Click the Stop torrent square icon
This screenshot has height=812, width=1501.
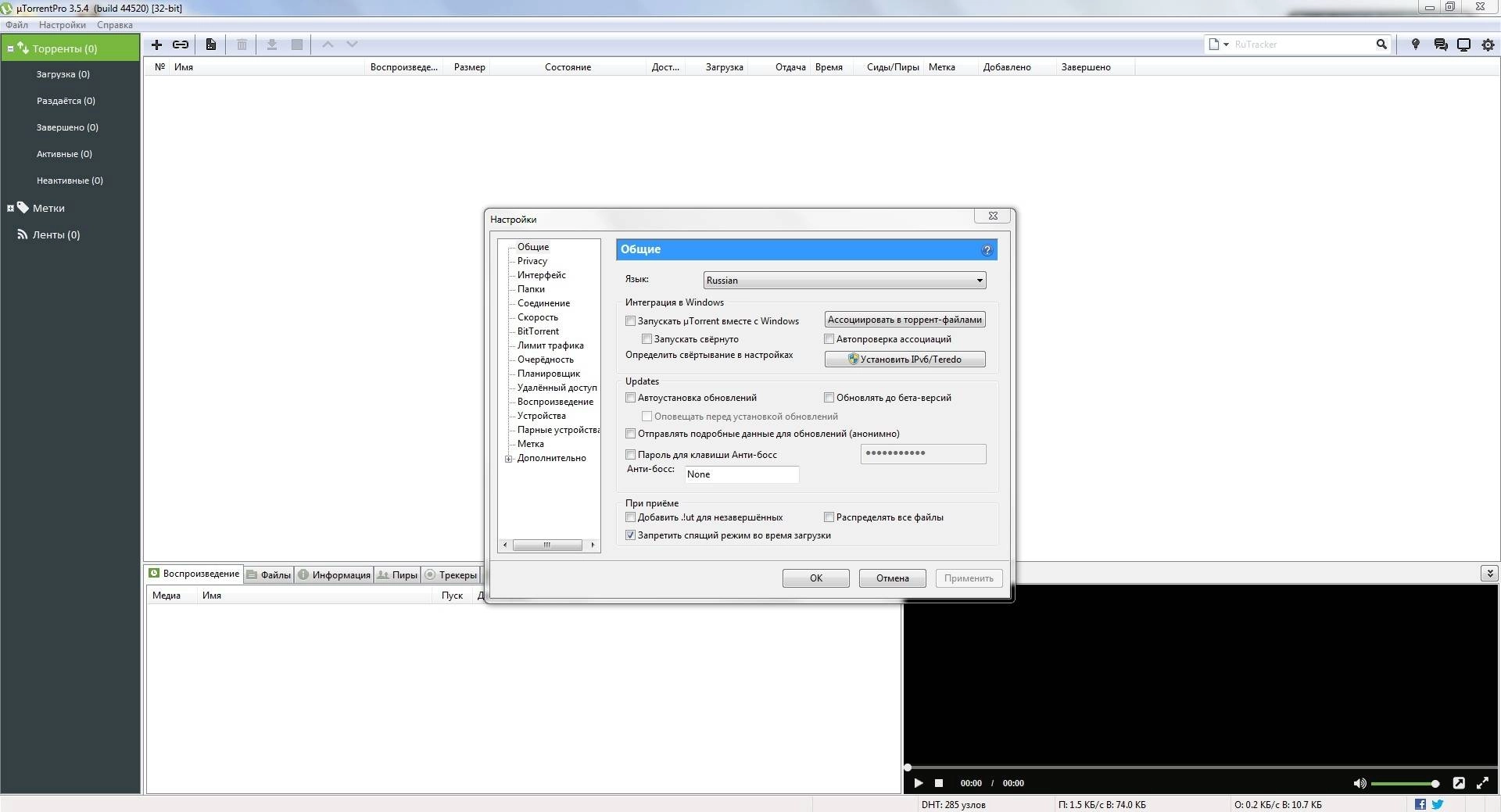[297, 45]
